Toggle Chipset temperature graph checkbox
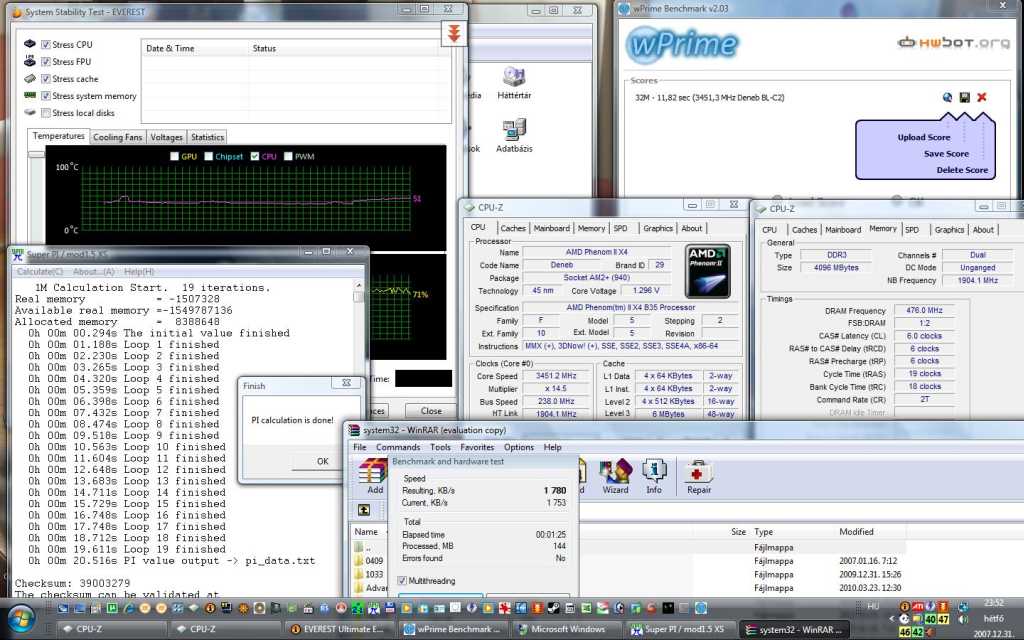This screenshot has height=640, width=1024. point(208,156)
